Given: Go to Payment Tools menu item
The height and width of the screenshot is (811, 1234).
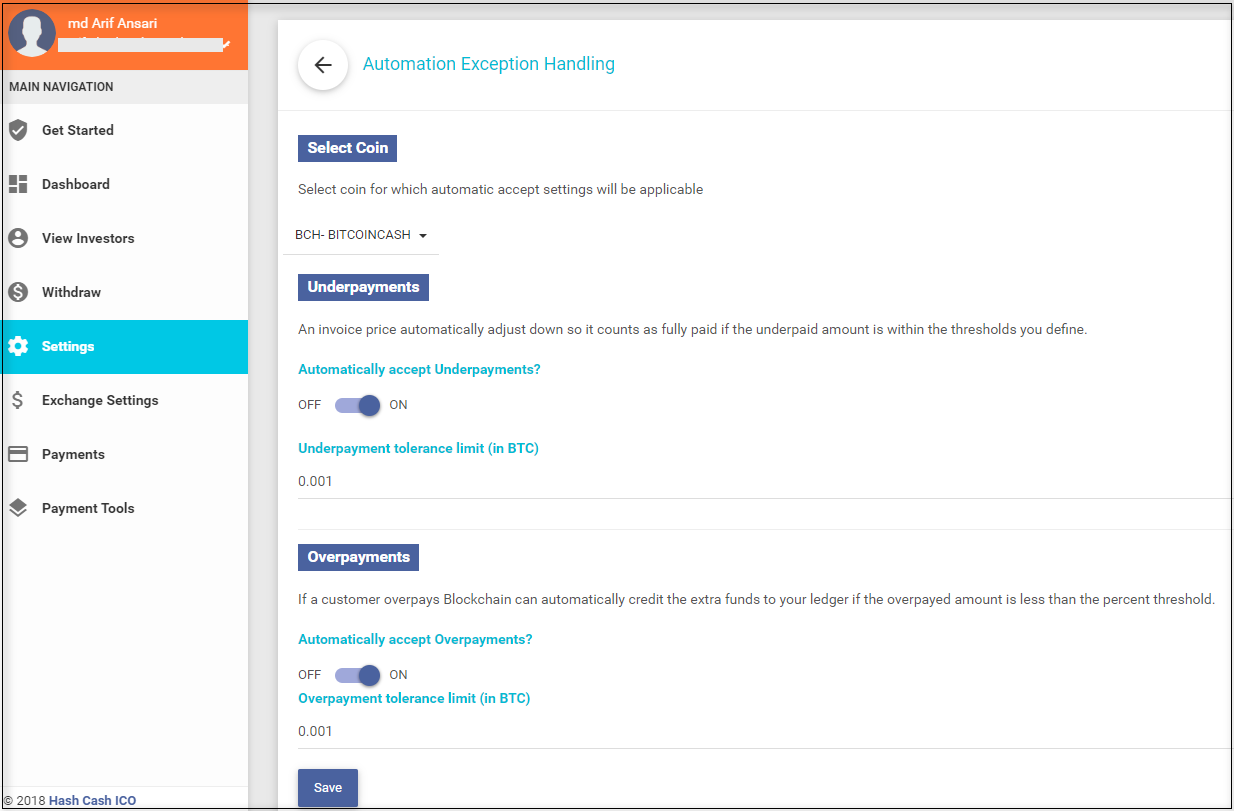Looking at the screenshot, I should [88, 508].
